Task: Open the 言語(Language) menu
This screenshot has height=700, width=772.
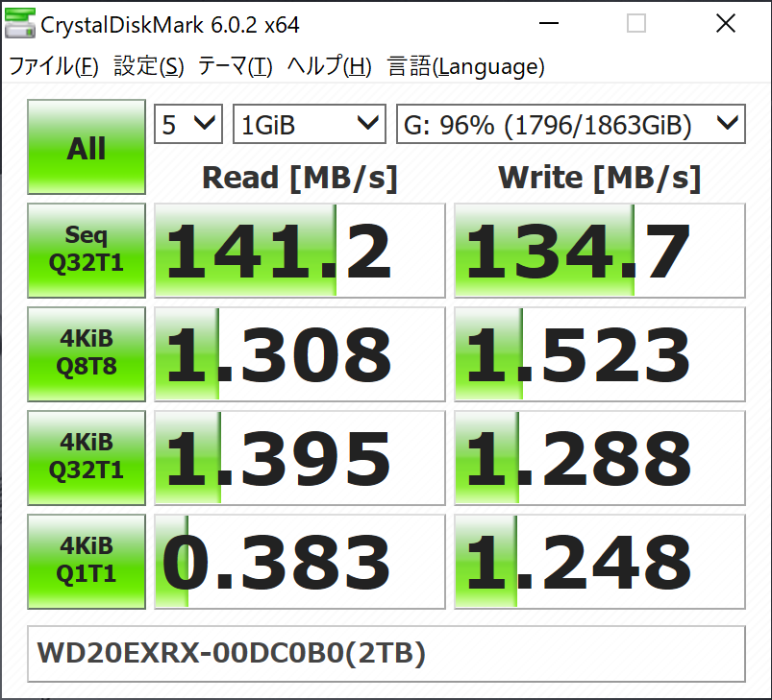Action: pos(465,67)
